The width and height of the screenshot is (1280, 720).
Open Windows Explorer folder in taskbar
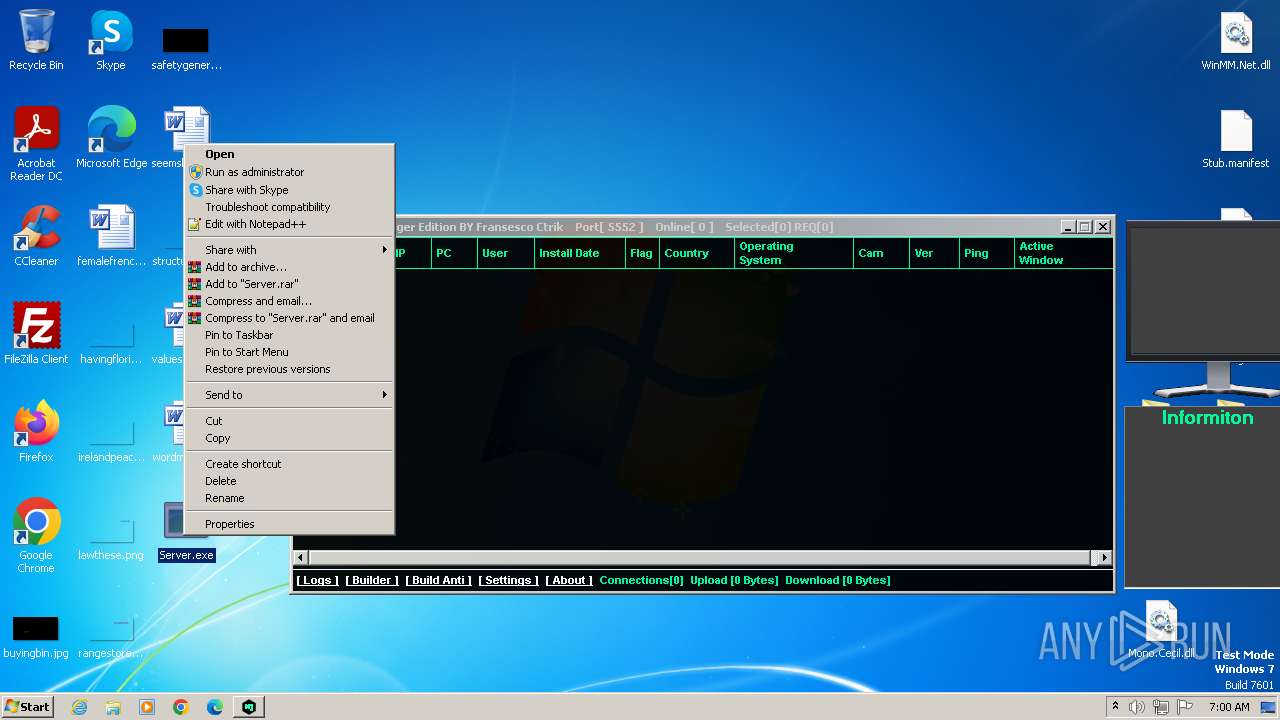point(113,707)
